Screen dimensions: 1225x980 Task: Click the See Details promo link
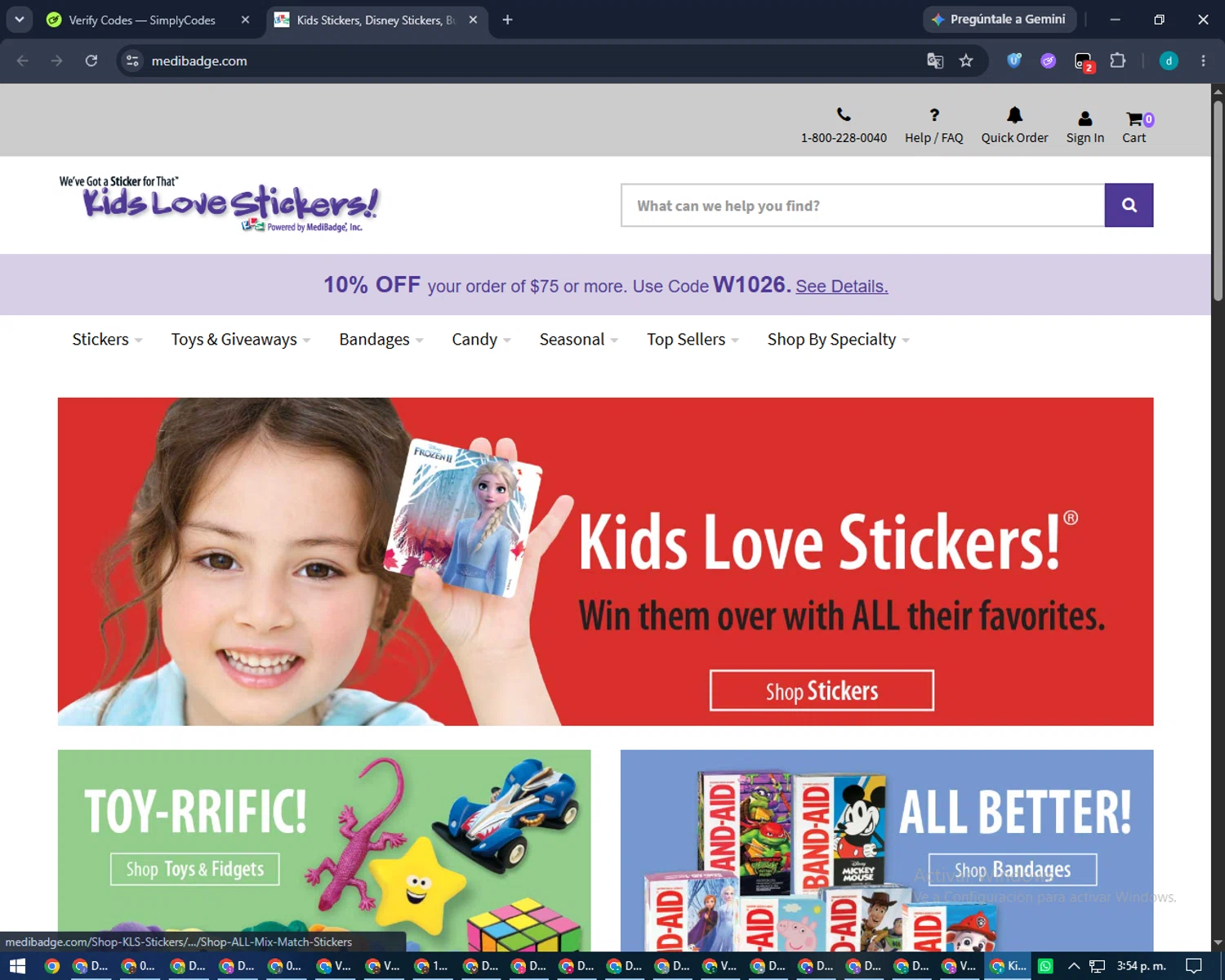coord(842,287)
